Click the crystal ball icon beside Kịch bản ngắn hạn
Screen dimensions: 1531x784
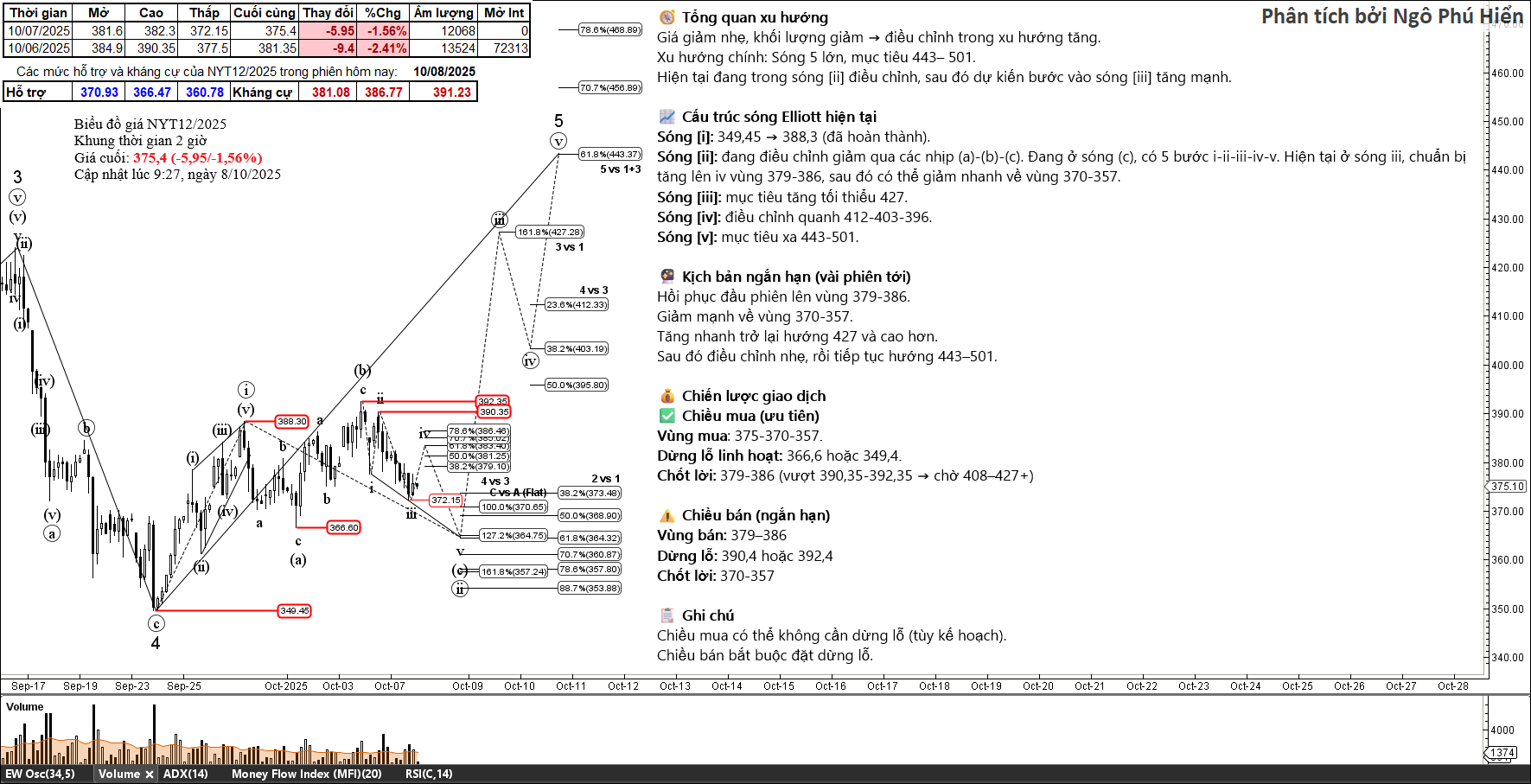coord(667,277)
